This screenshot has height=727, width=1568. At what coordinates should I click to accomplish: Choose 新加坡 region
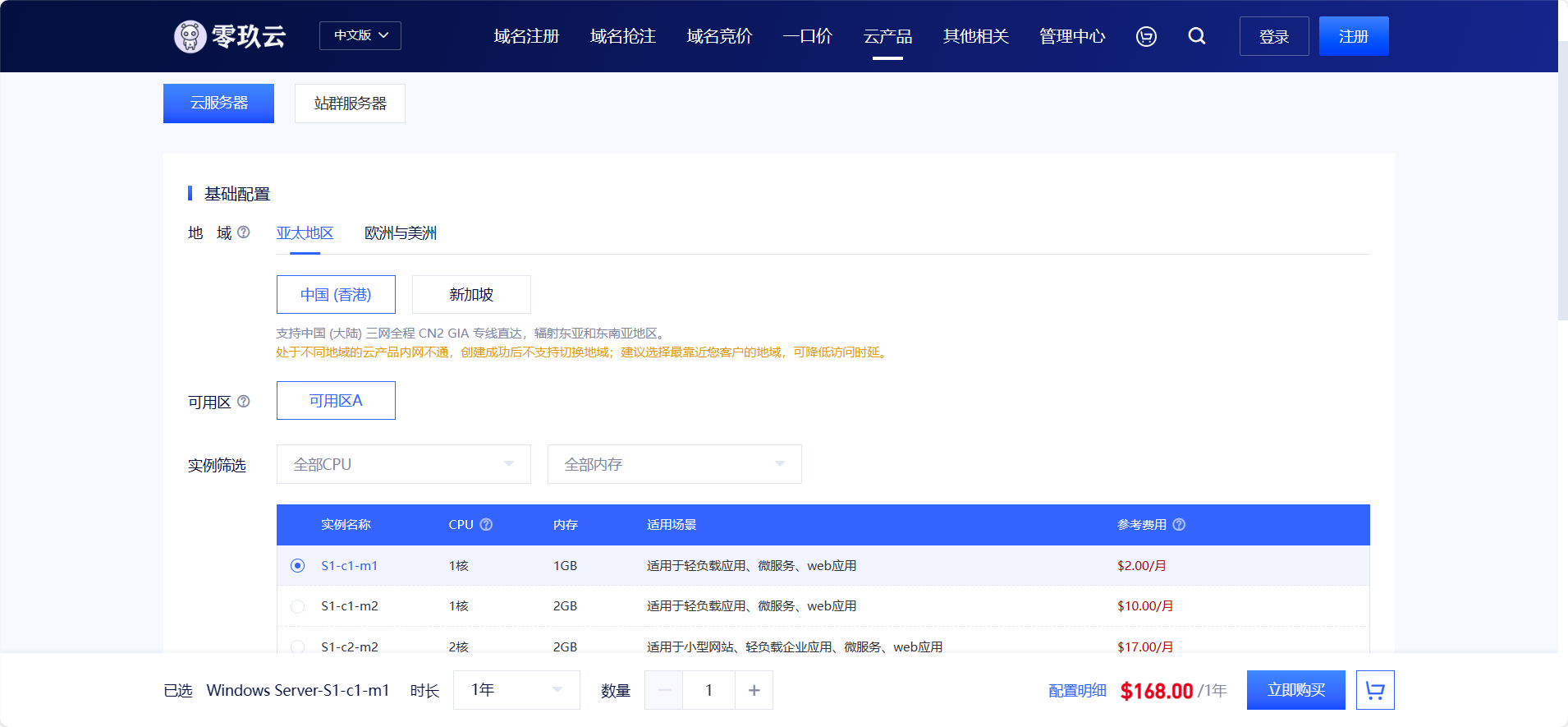pos(471,294)
